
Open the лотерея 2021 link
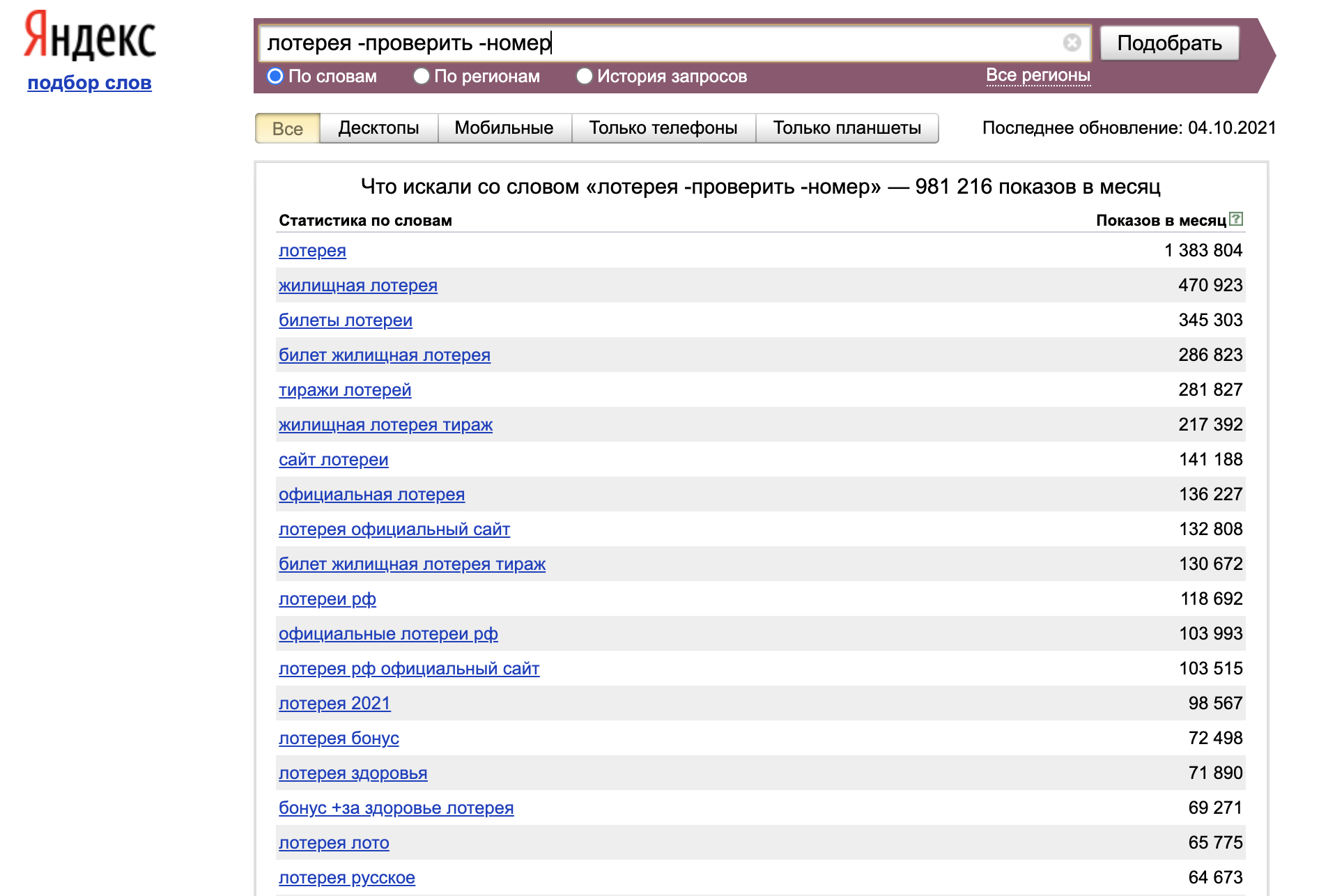(x=334, y=703)
